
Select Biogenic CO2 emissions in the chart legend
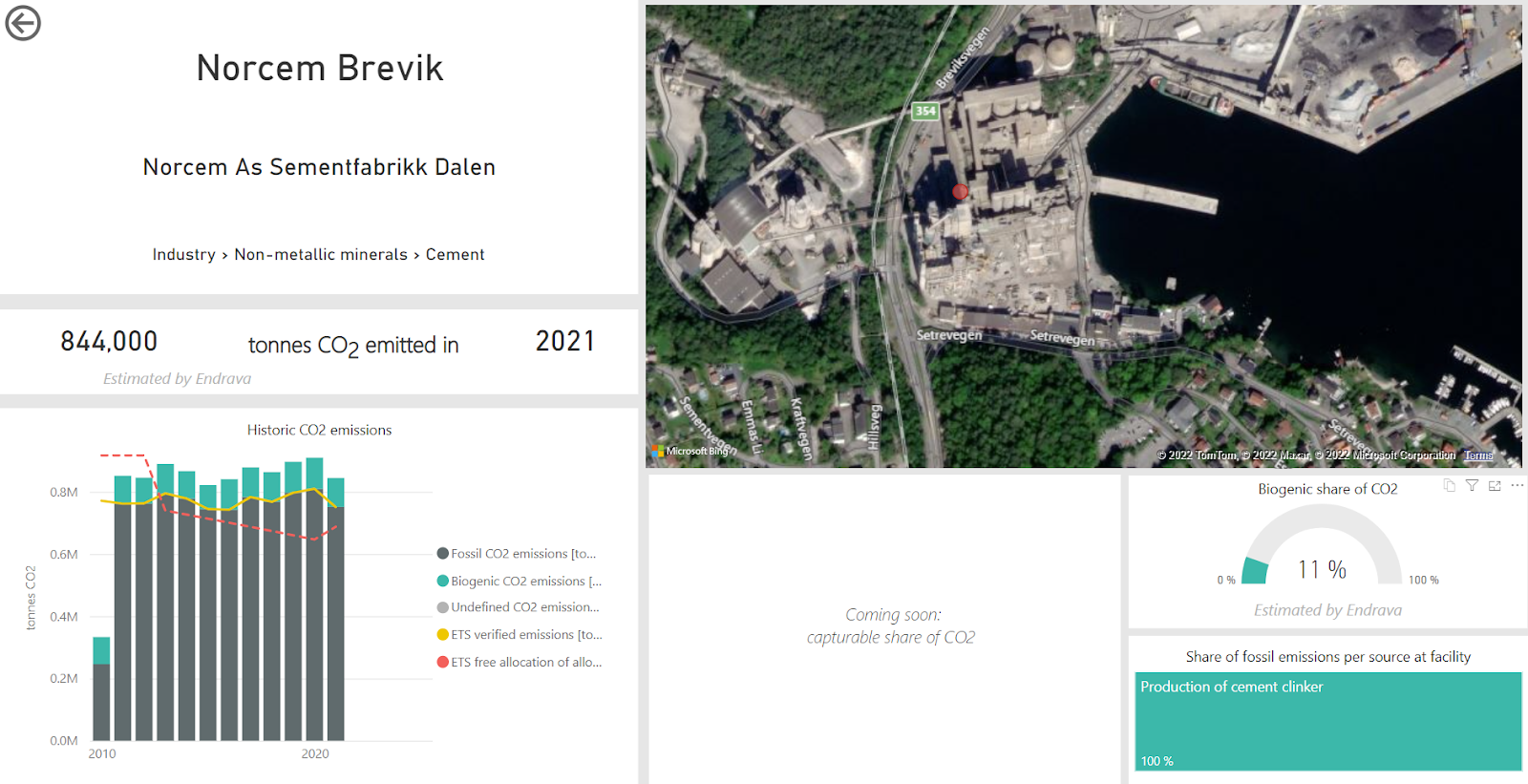coord(520,582)
